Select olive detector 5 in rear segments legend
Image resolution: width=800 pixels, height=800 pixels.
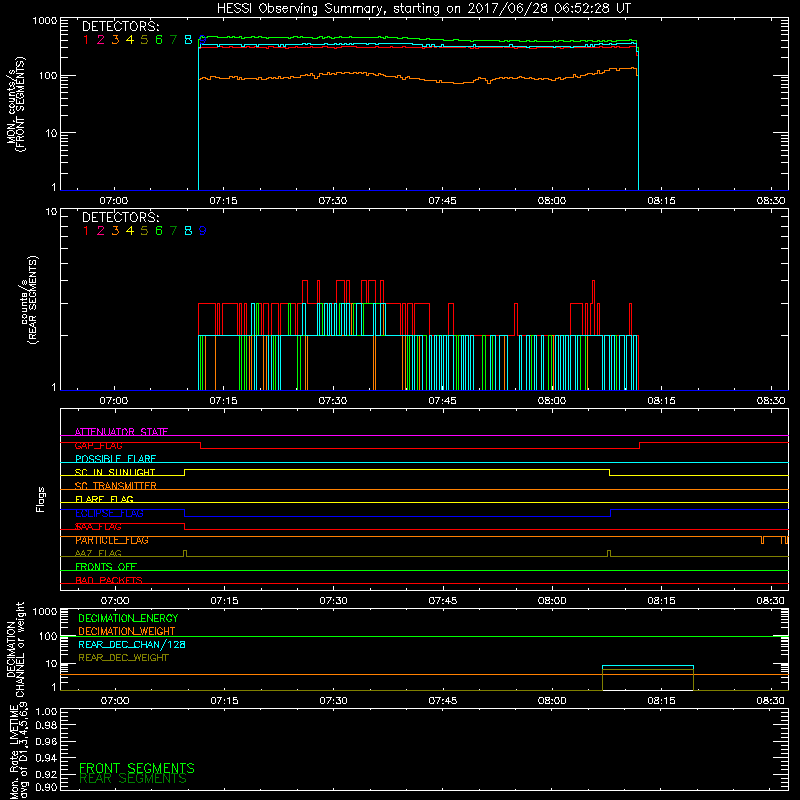tap(144, 231)
